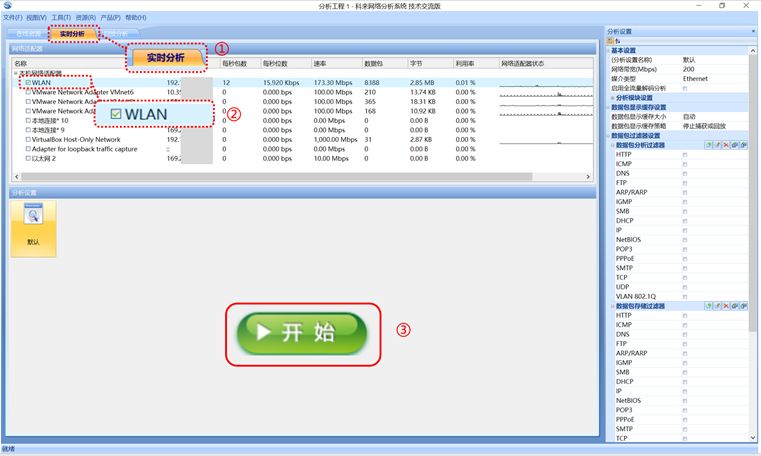Check the 以太网 2 adapter

[x=28, y=159]
